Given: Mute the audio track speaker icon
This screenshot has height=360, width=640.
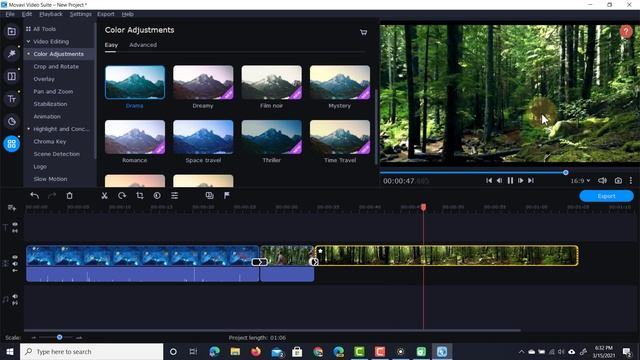Looking at the screenshot, I should (15, 296).
